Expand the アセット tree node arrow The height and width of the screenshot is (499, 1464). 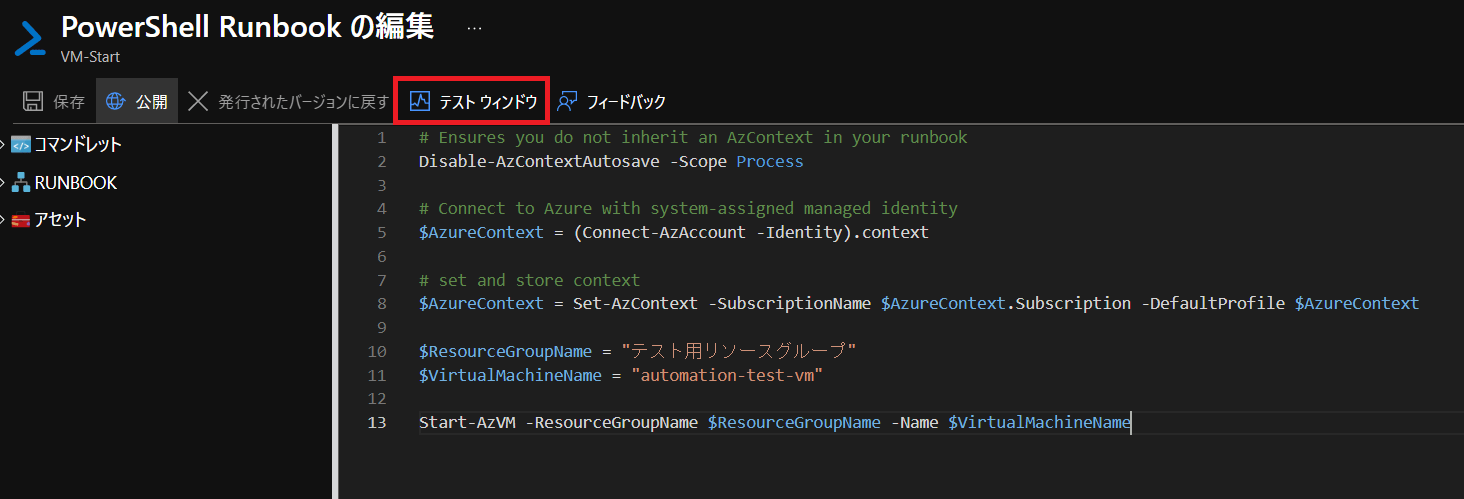tap(4, 220)
